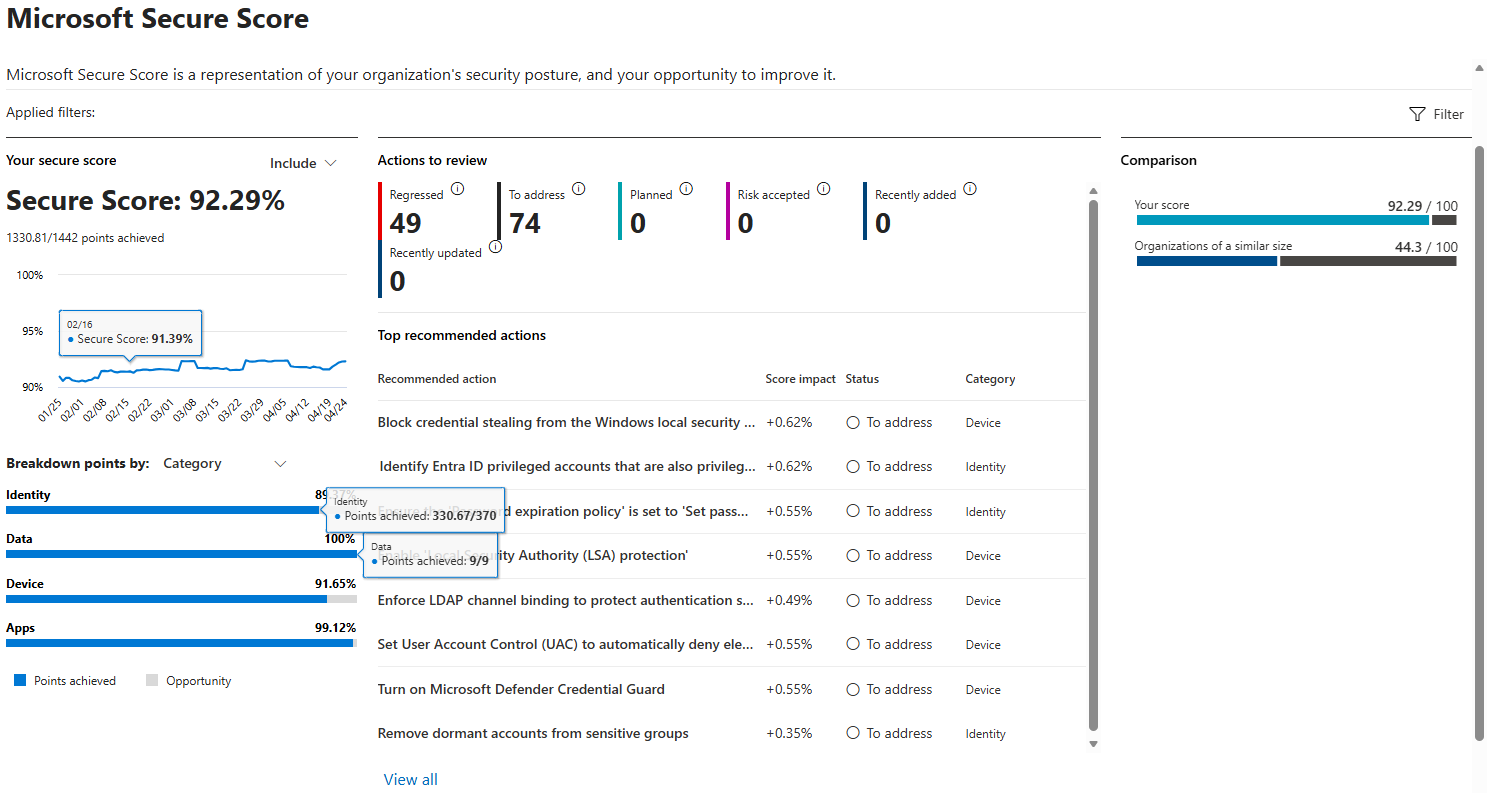The height and width of the screenshot is (793, 1491).
Task: Click the To address count 74
Action: (525, 223)
